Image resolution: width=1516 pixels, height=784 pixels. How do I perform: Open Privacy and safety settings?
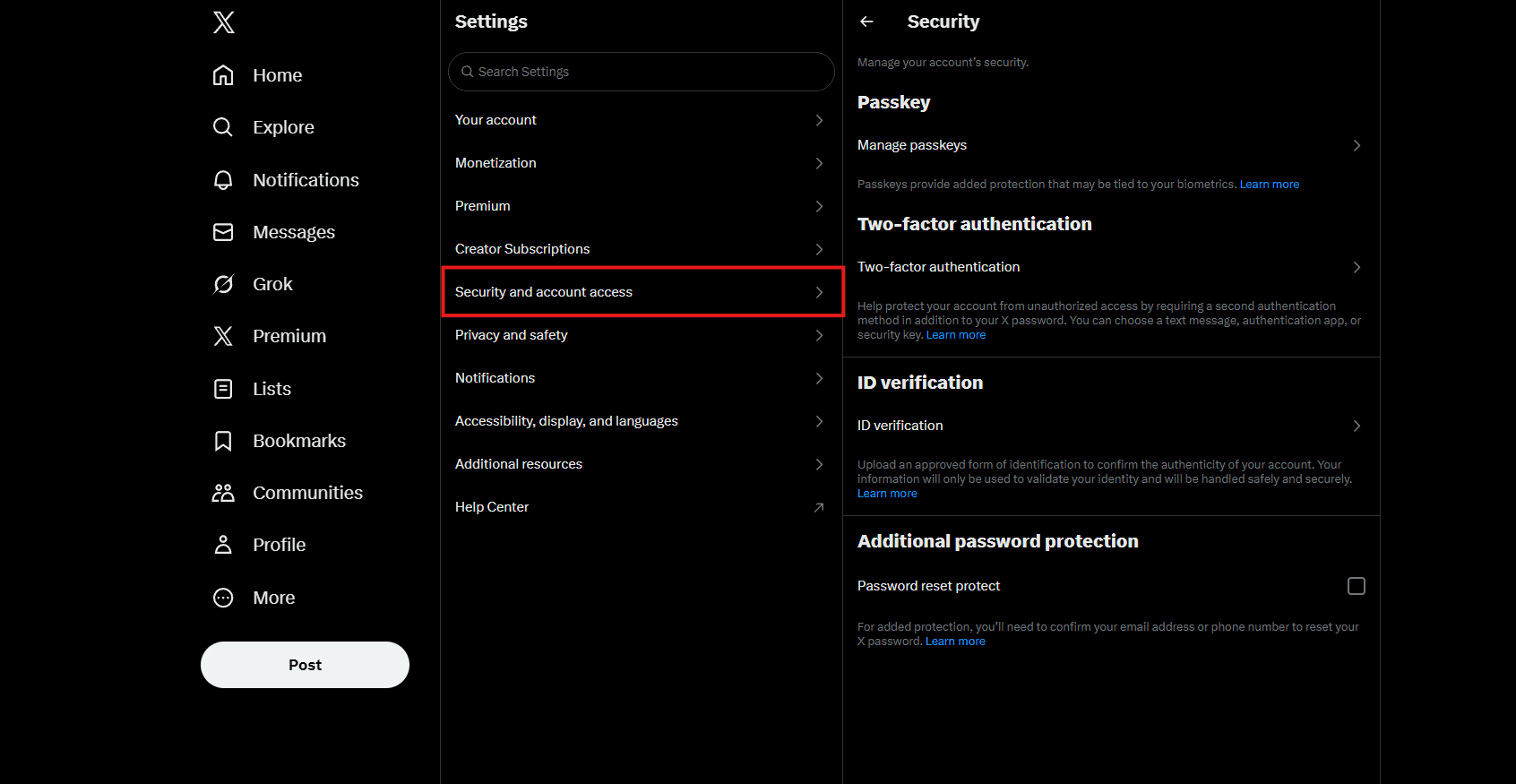click(641, 335)
